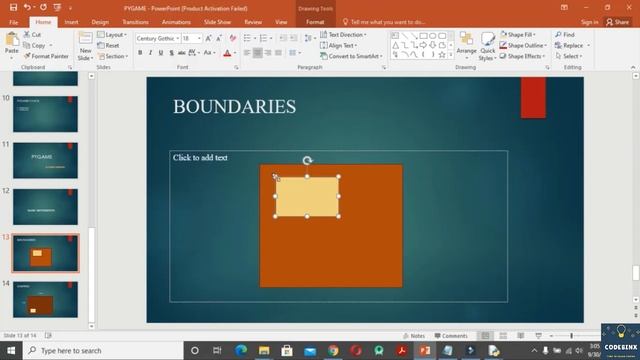Open Shape Effects options
640x360 pixels.
[x=523, y=56]
